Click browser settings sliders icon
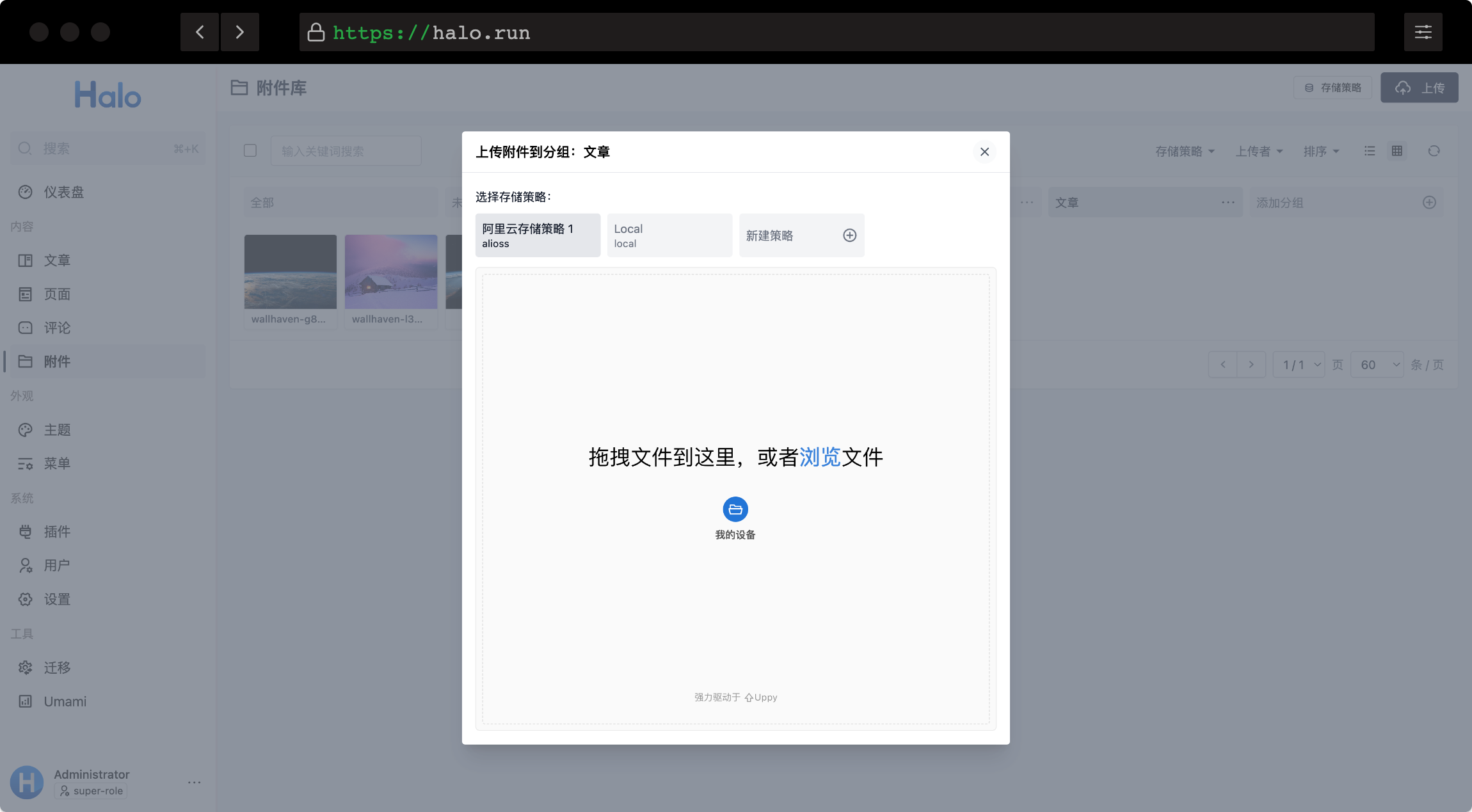The width and height of the screenshot is (1472, 812). [x=1423, y=32]
